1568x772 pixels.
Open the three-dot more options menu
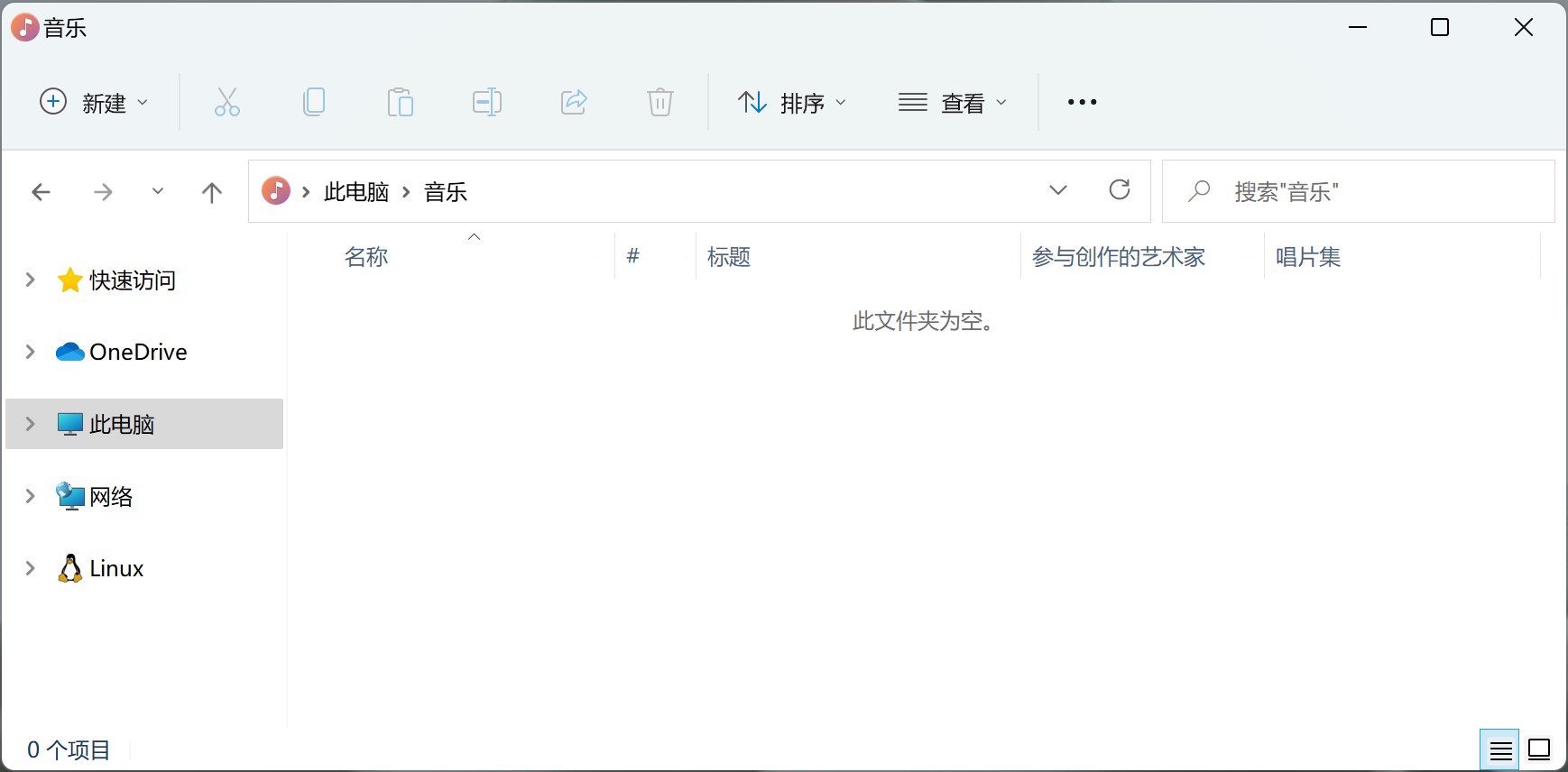tap(1082, 103)
